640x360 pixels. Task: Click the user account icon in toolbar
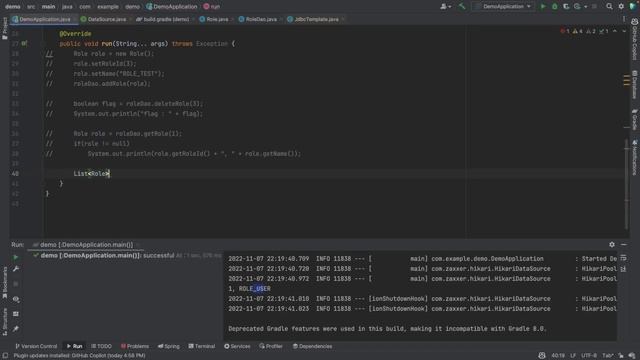point(443,7)
